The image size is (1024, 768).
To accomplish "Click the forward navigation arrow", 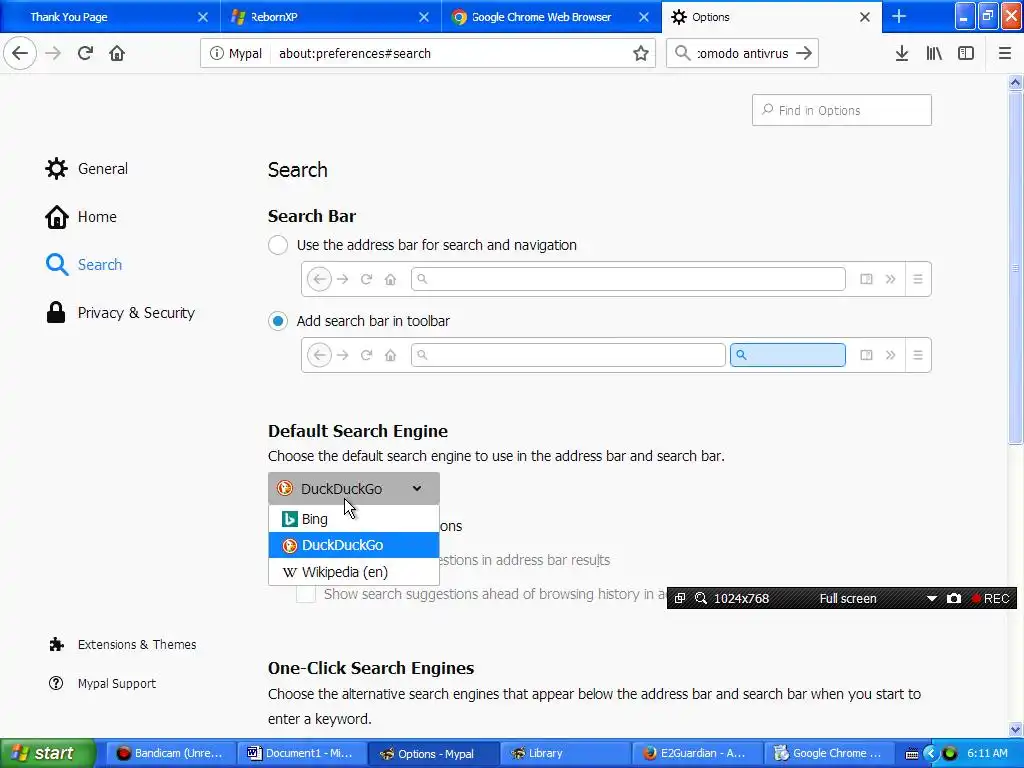I will tap(53, 53).
